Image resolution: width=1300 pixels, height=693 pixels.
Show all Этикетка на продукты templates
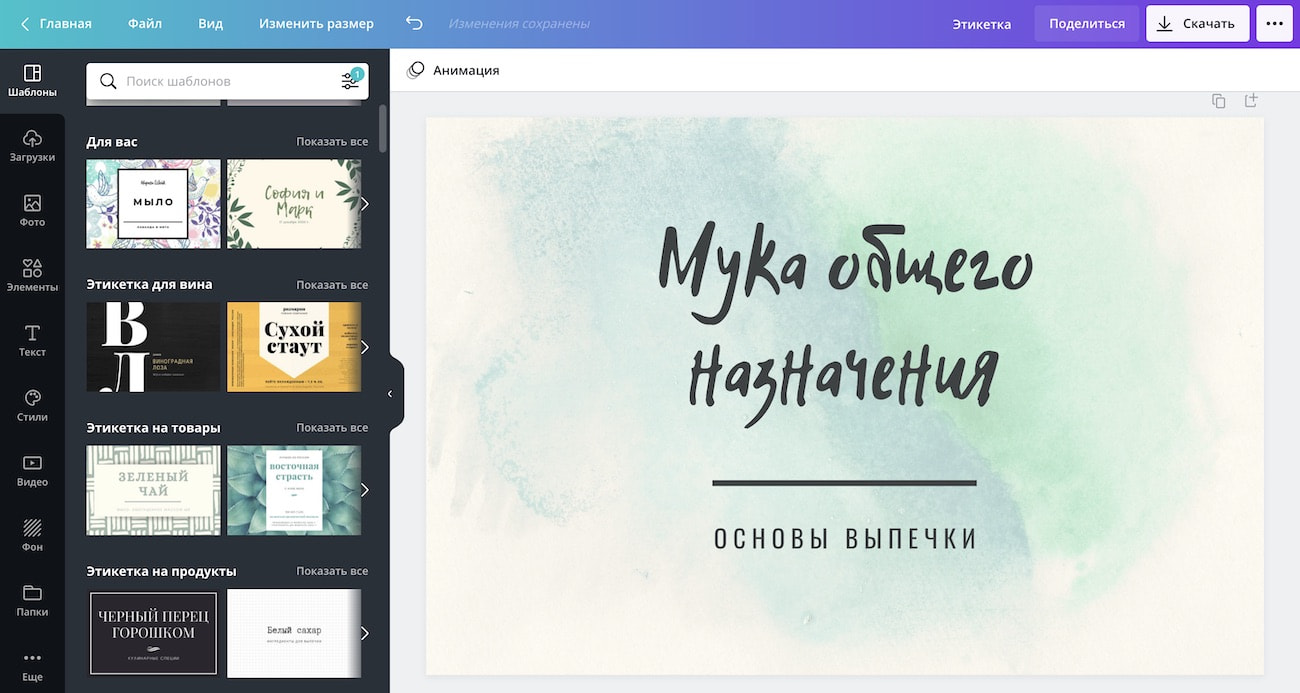click(x=332, y=571)
